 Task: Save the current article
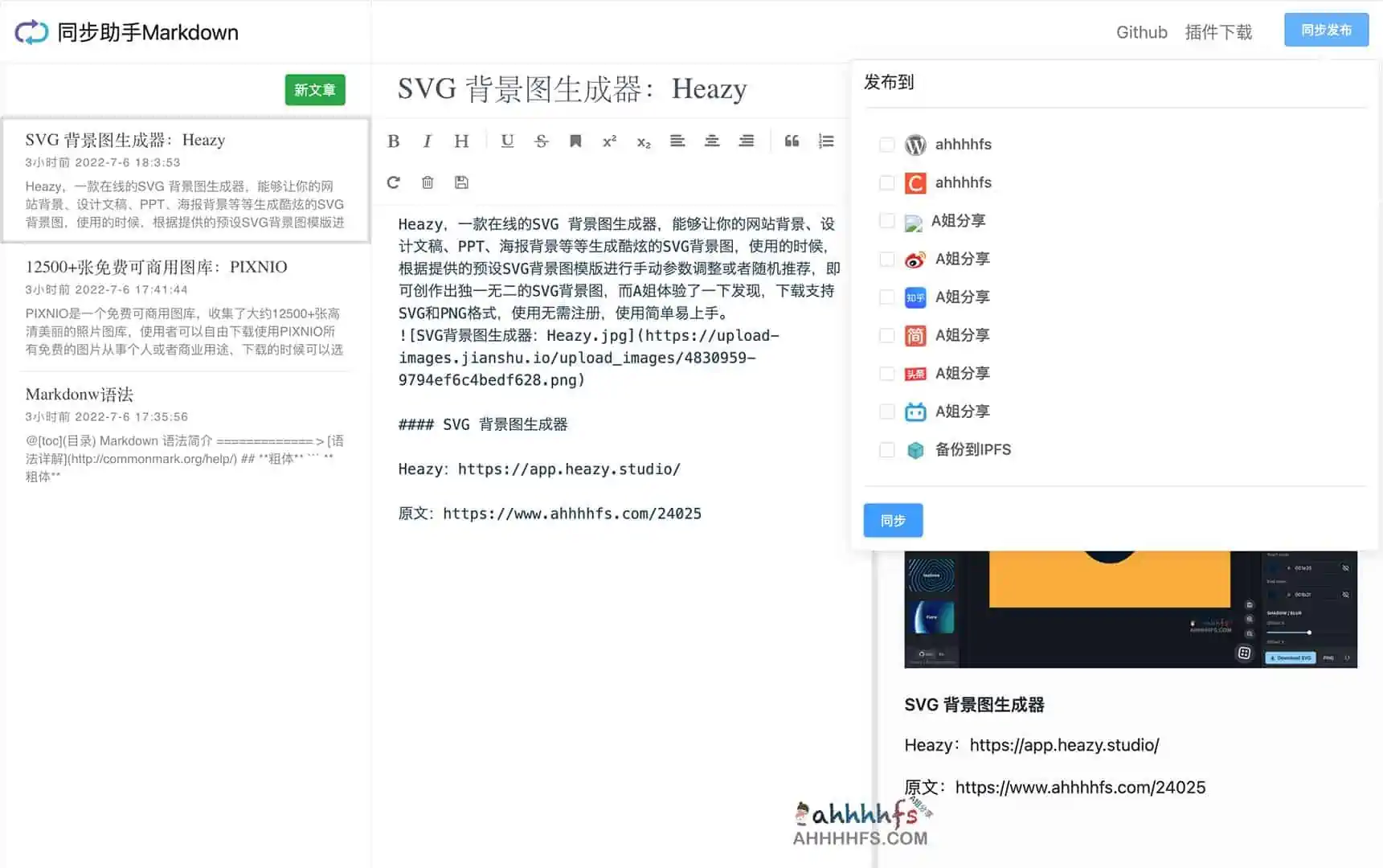click(460, 182)
